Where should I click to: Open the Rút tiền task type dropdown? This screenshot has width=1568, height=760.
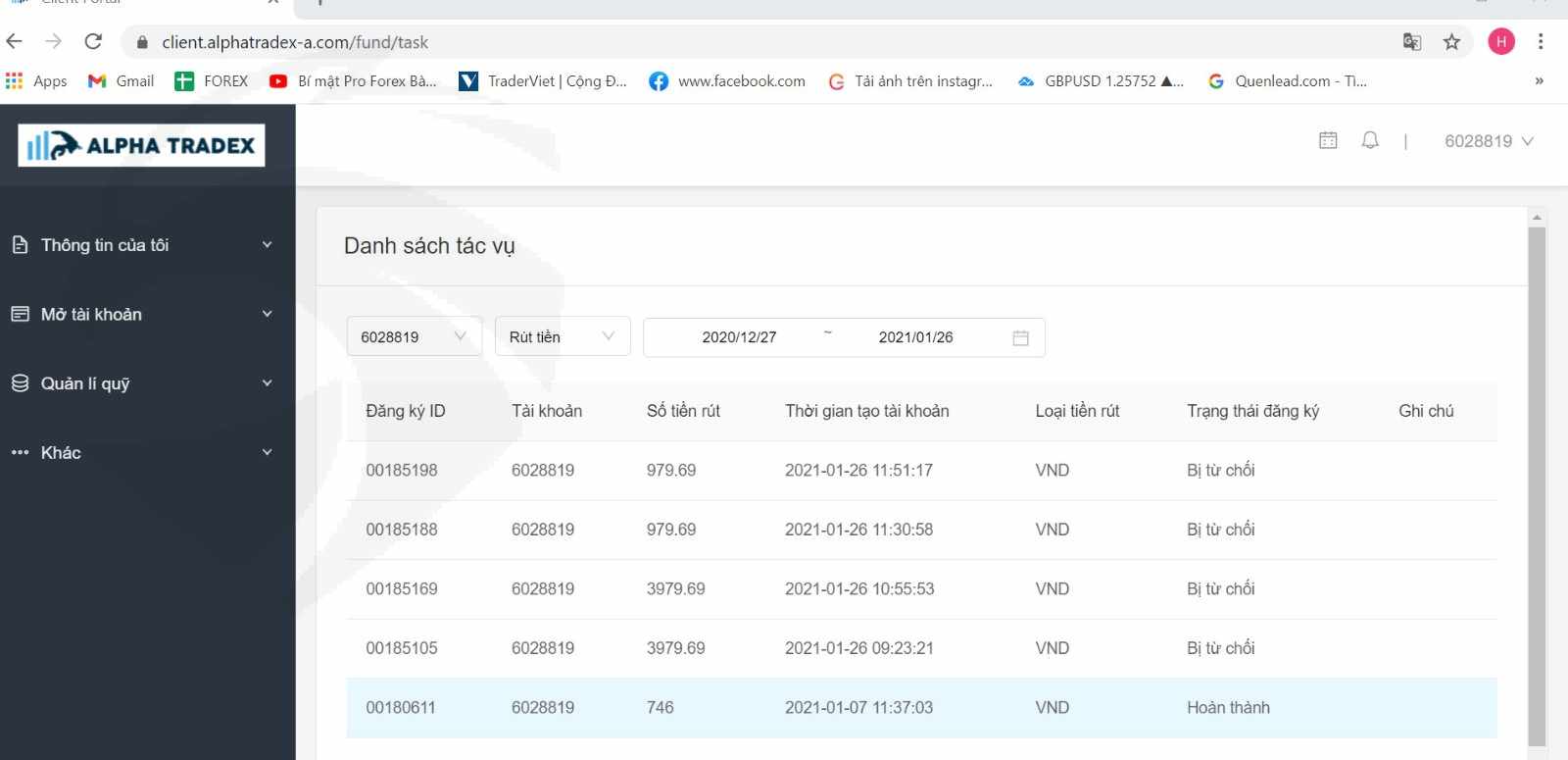[562, 336]
